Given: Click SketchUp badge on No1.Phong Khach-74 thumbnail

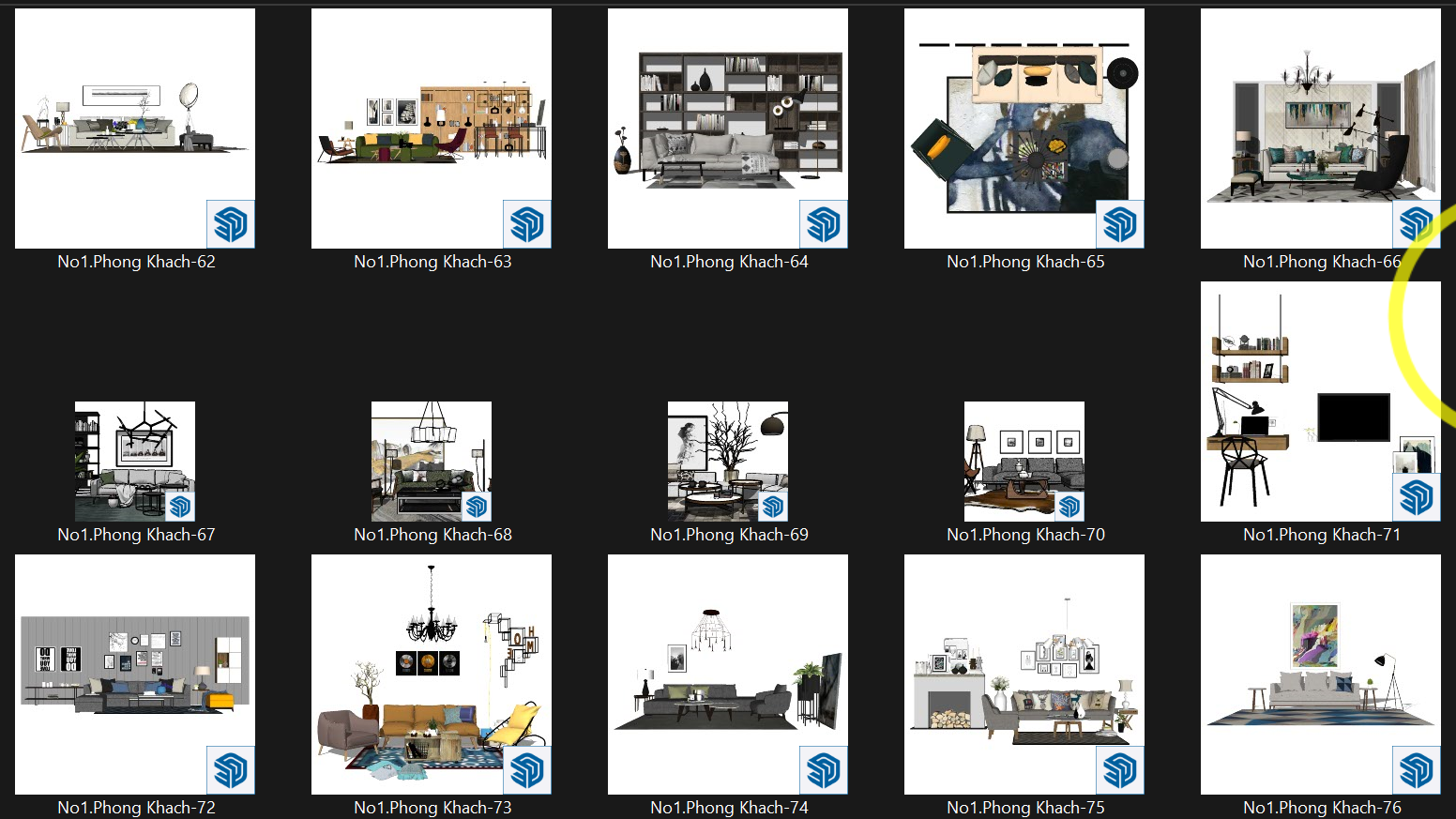Looking at the screenshot, I should [824, 770].
